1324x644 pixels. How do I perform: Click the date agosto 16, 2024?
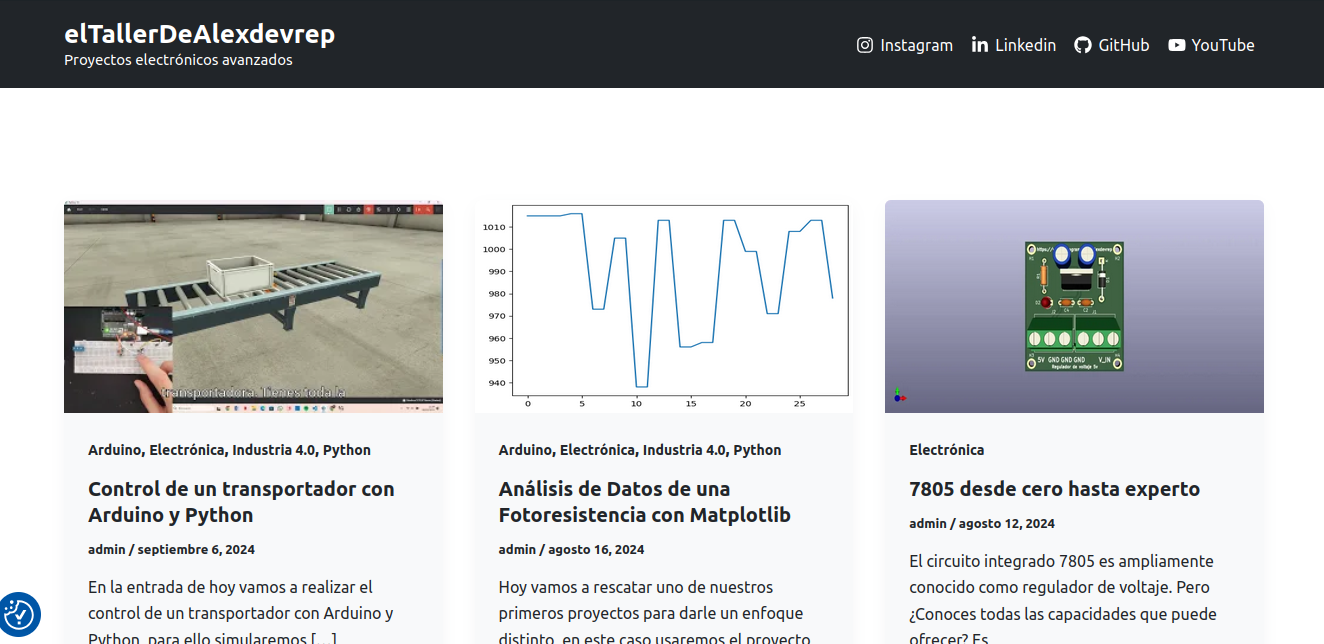[x=596, y=549]
